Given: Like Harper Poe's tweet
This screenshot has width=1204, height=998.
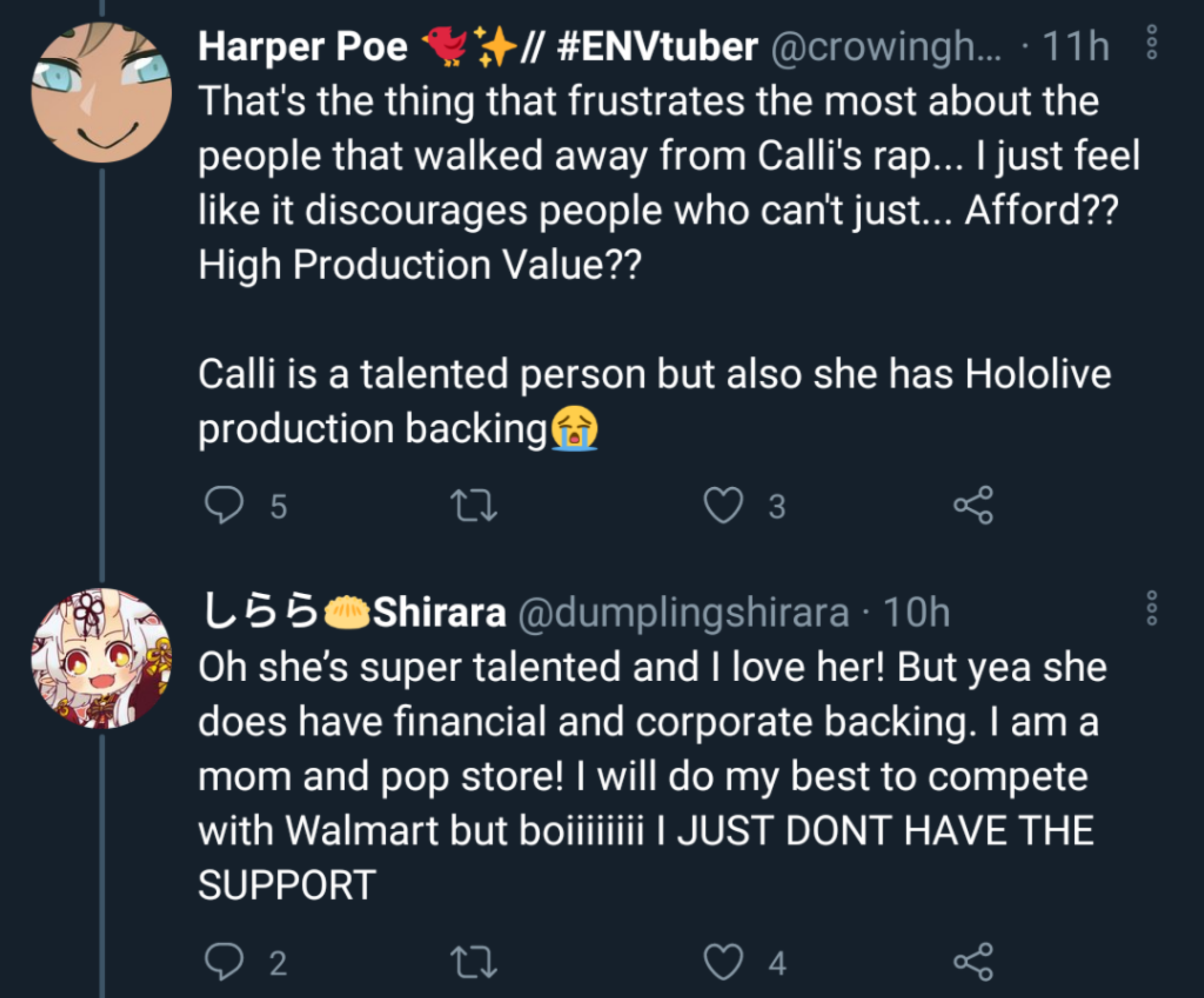Looking at the screenshot, I should tap(724, 505).
